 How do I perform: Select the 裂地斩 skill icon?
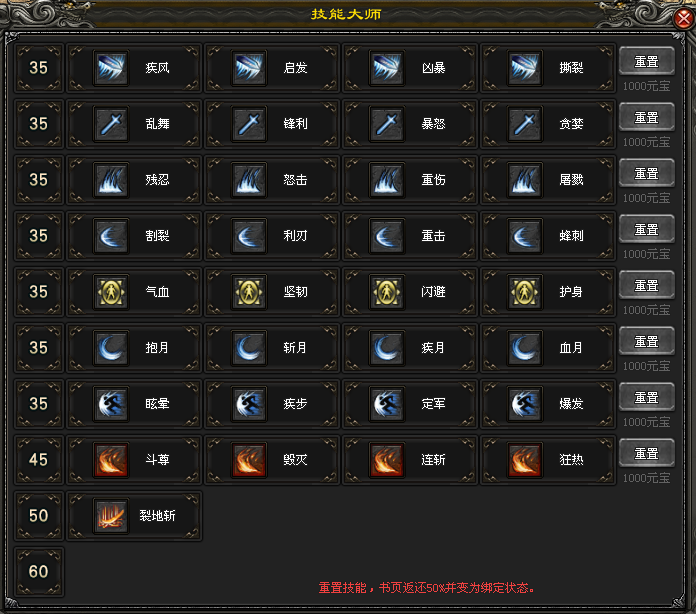[x=111, y=515]
